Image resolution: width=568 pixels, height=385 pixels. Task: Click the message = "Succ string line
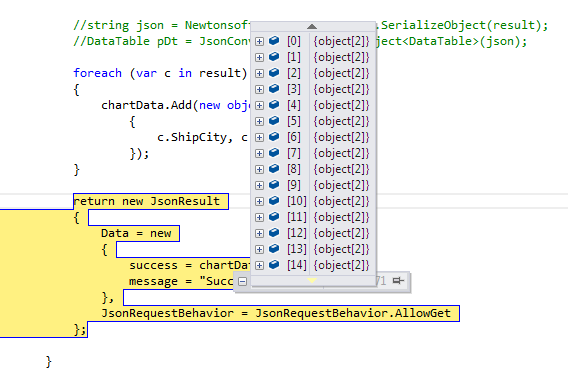point(181,281)
